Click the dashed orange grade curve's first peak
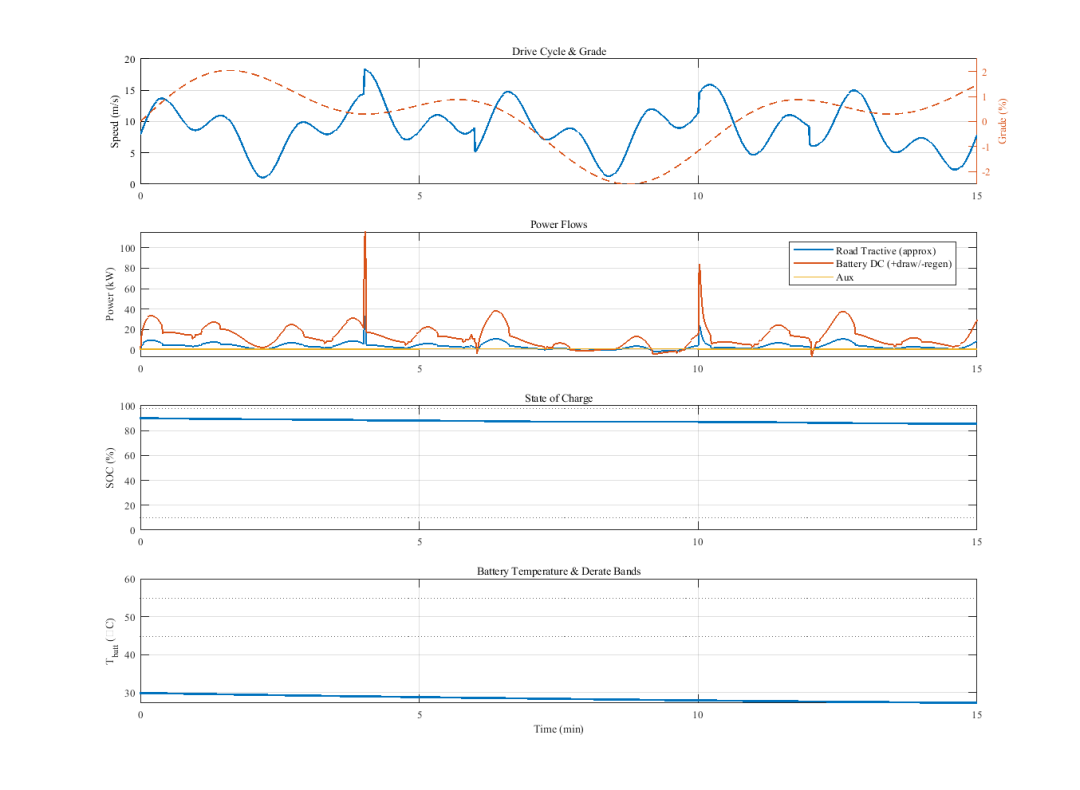This screenshot has height=790, width=1080. click(x=229, y=70)
